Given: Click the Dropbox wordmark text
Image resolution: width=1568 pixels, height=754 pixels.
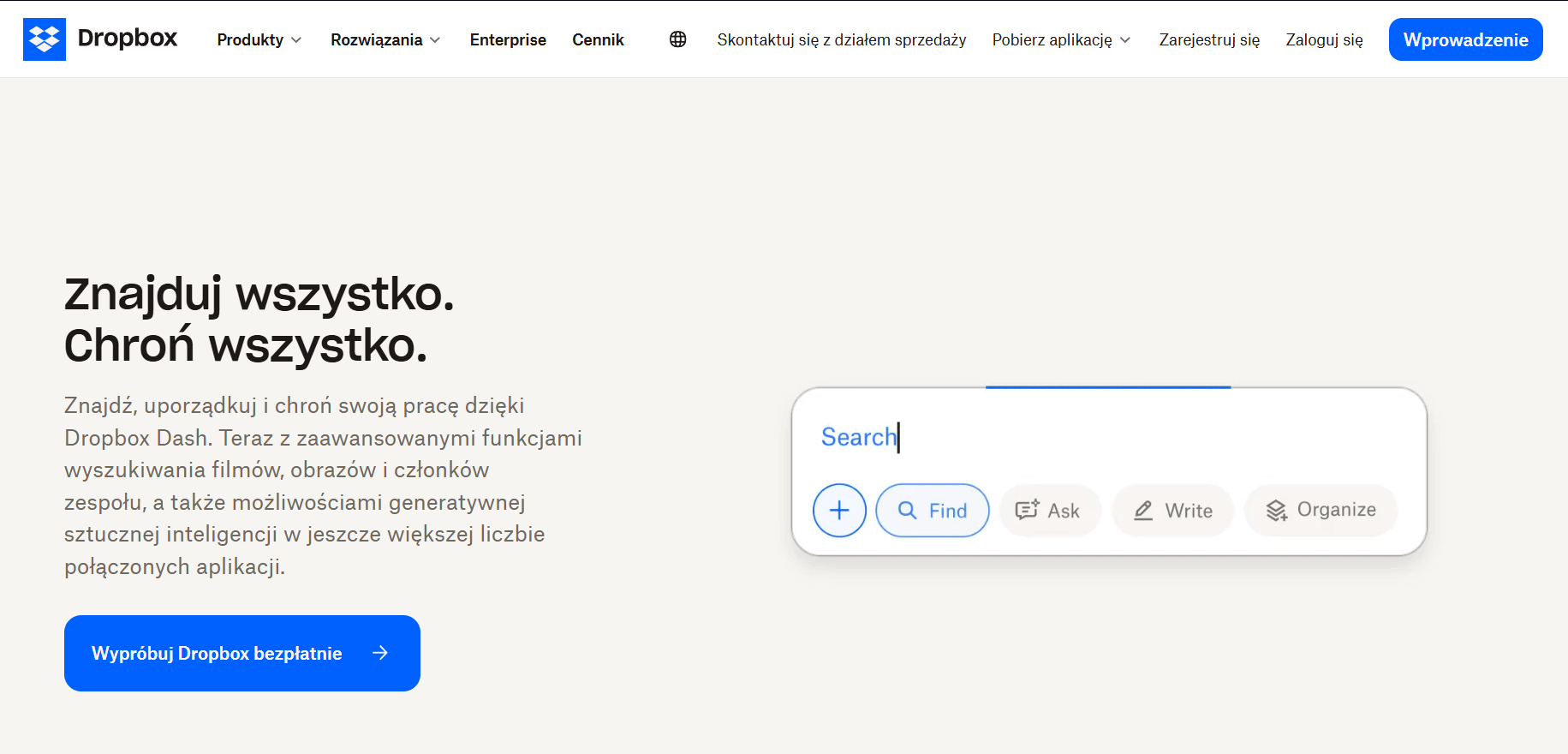Looking at the screenshot, I should click(x=128, y=39).
